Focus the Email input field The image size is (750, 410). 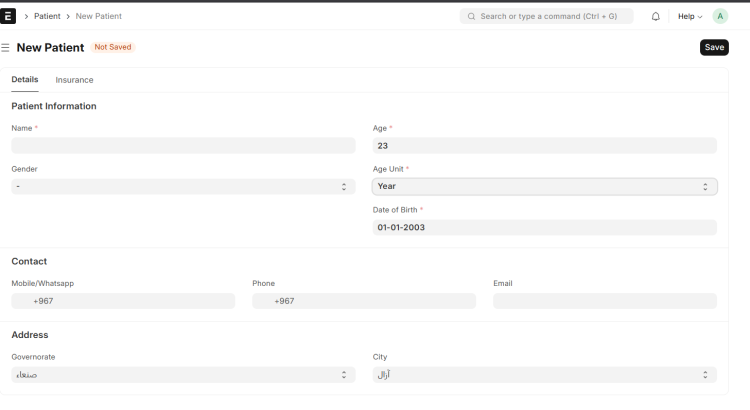click(x=604, y=301)
